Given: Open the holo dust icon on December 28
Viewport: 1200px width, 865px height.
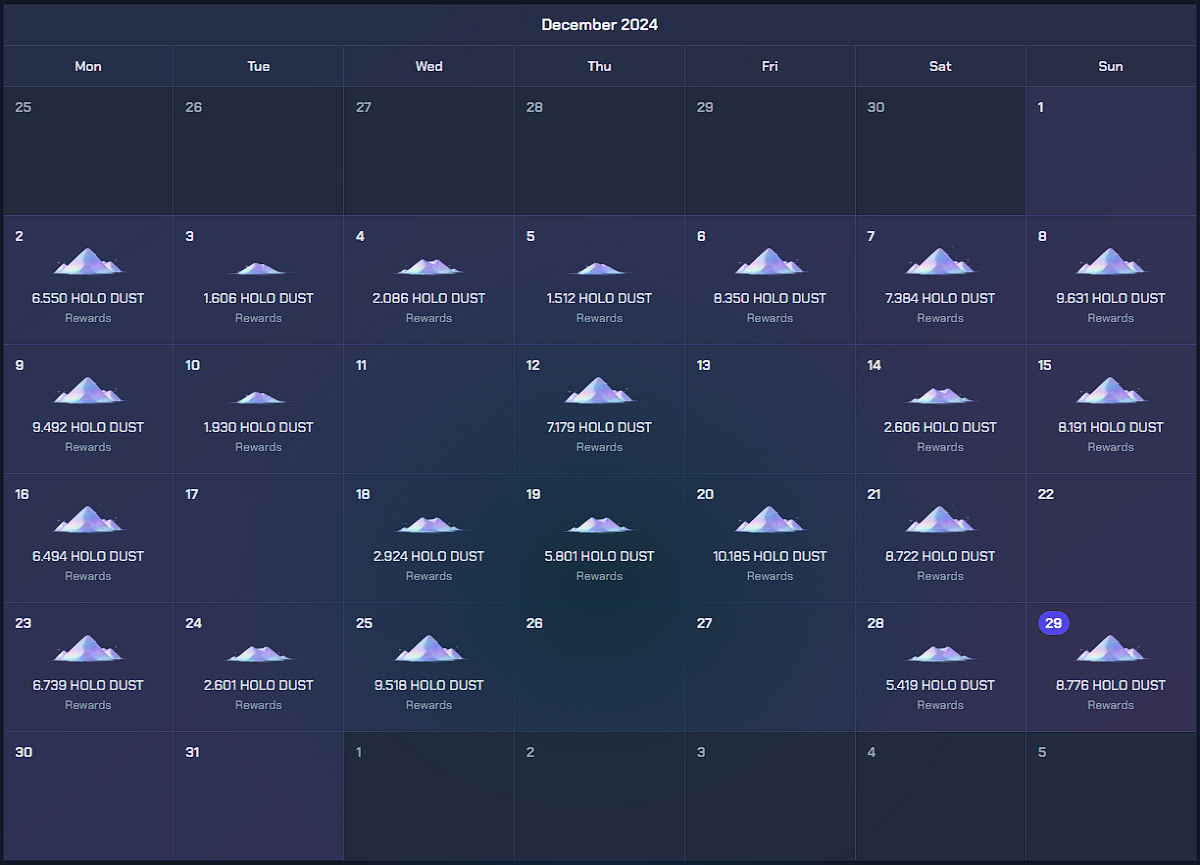Looking at the screenshot, I should coord(940,652).
